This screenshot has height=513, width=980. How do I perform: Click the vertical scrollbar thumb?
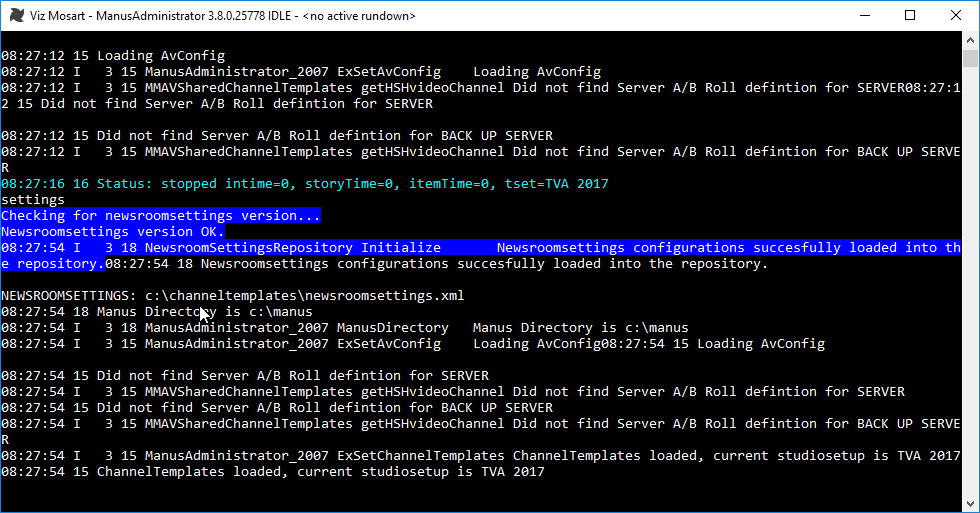pos(970,58)
